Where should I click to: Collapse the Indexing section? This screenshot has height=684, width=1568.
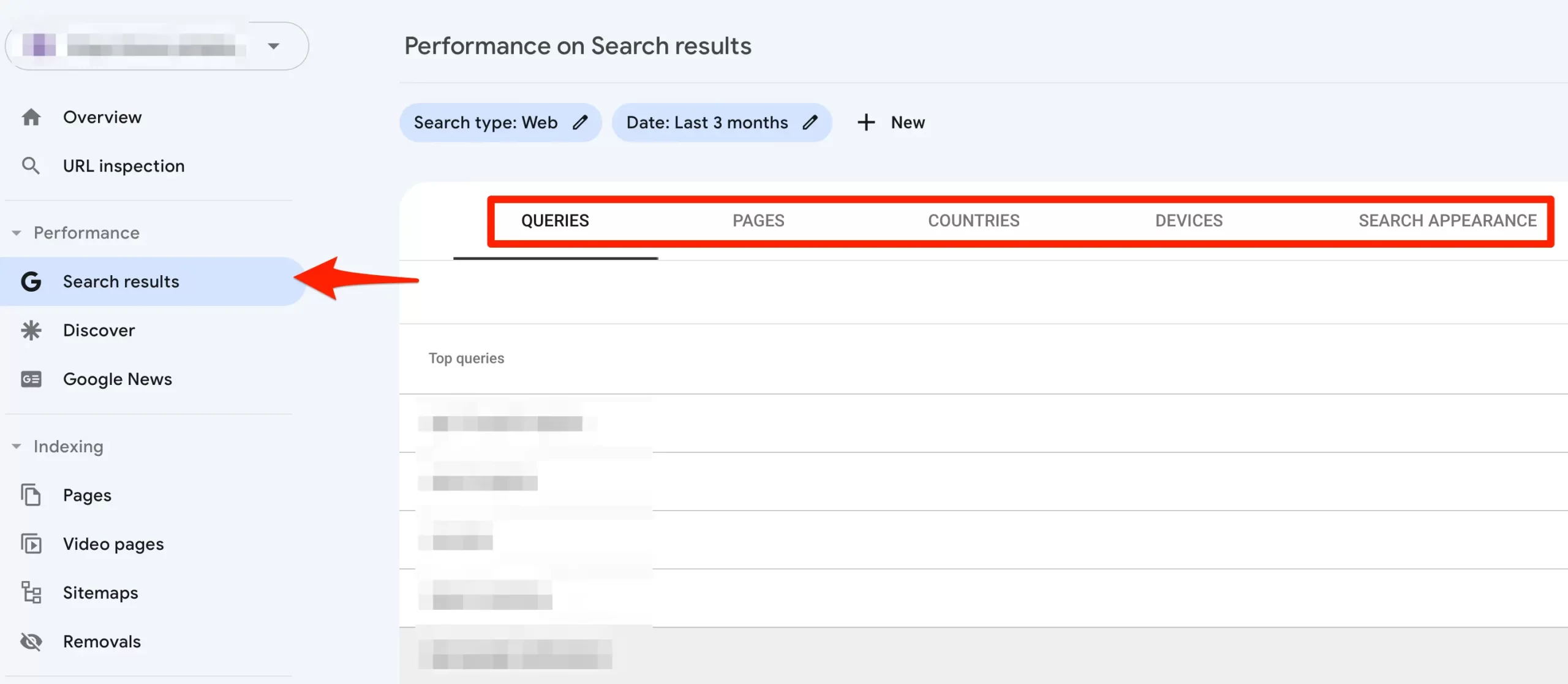click(x=17, y=446)
